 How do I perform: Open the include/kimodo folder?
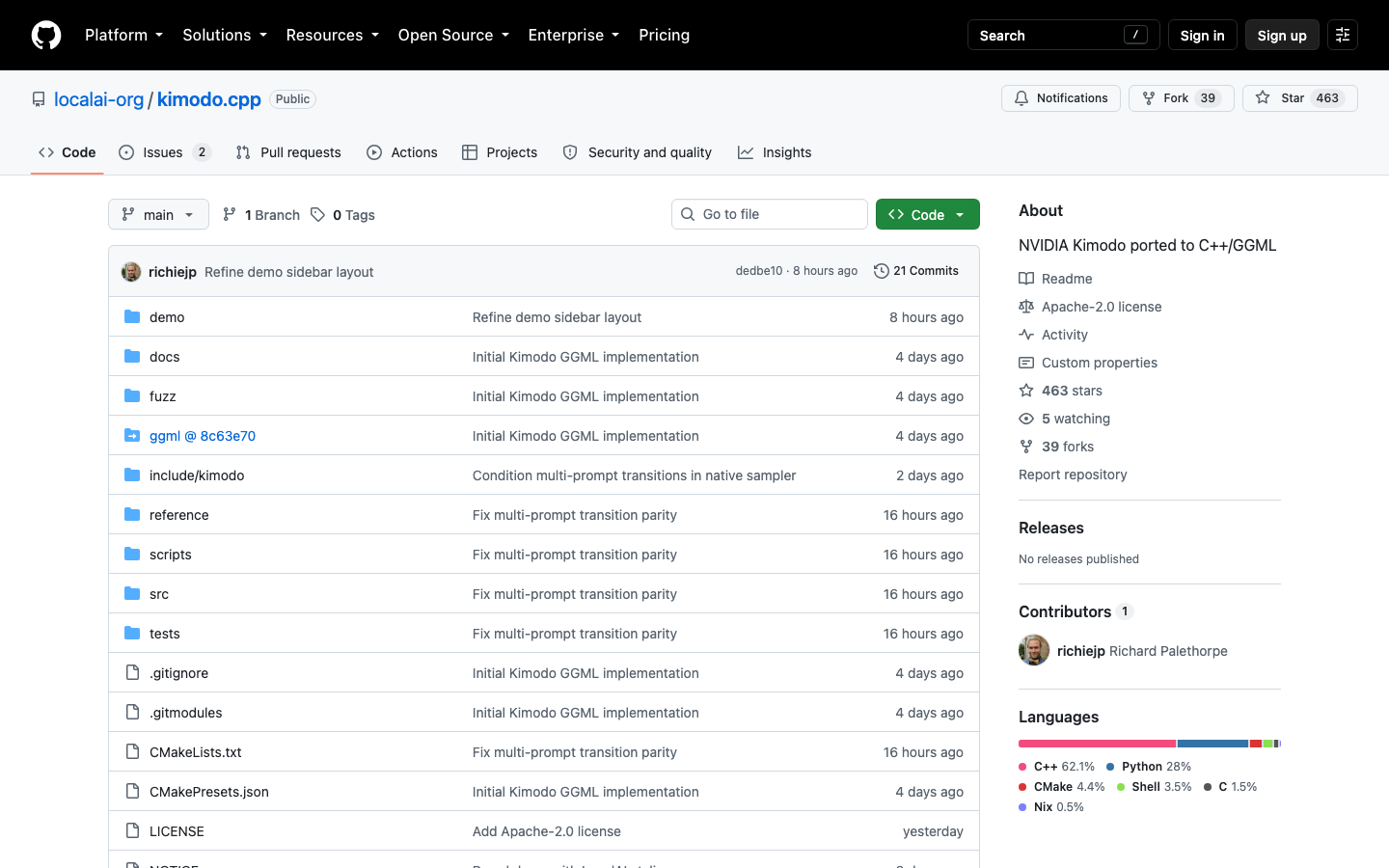(x=197, y=475)
